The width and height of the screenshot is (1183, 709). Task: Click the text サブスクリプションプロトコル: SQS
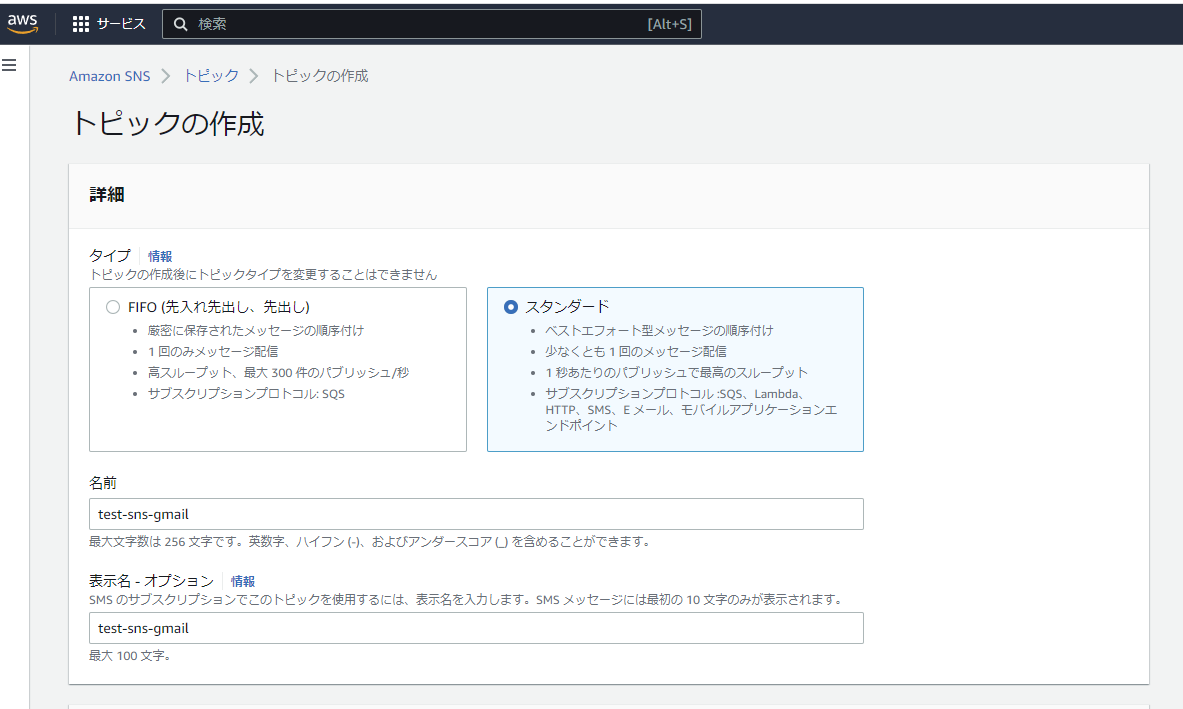[x=246, y=394]
